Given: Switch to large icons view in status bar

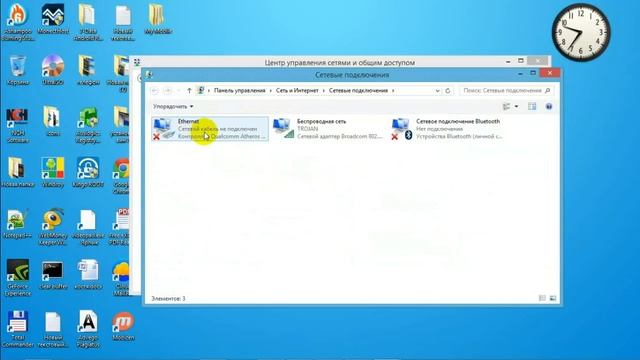Looking at the screenshot, I should coord(553,298).
